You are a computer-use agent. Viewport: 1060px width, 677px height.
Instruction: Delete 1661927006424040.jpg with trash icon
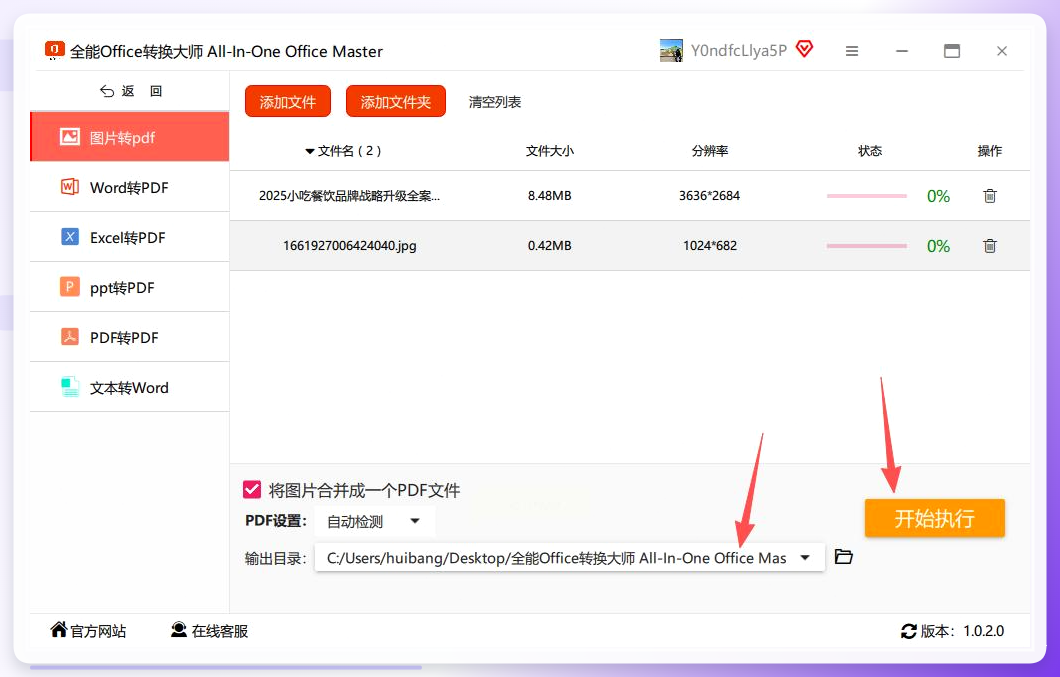(x=990, y=246)
